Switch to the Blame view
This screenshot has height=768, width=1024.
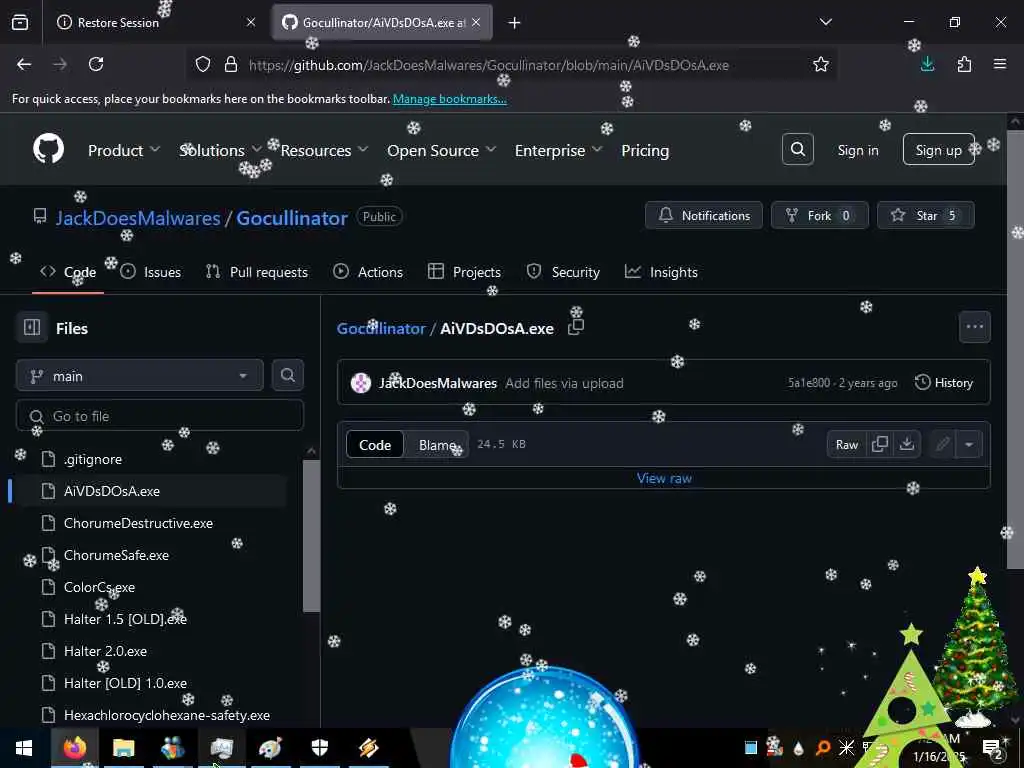click(437, 445)
